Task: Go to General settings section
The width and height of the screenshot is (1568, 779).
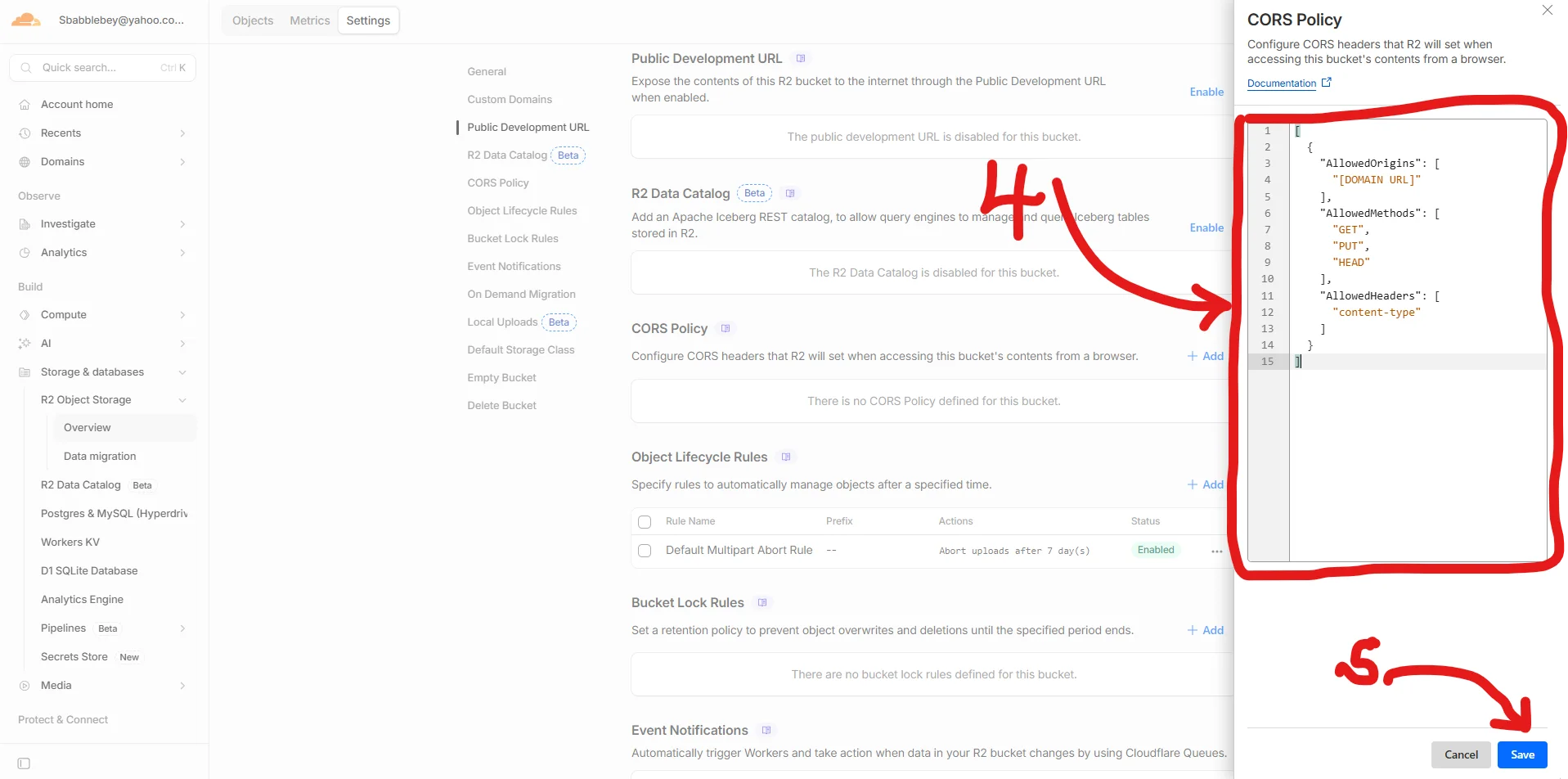Action: click(x=487, y=72)
